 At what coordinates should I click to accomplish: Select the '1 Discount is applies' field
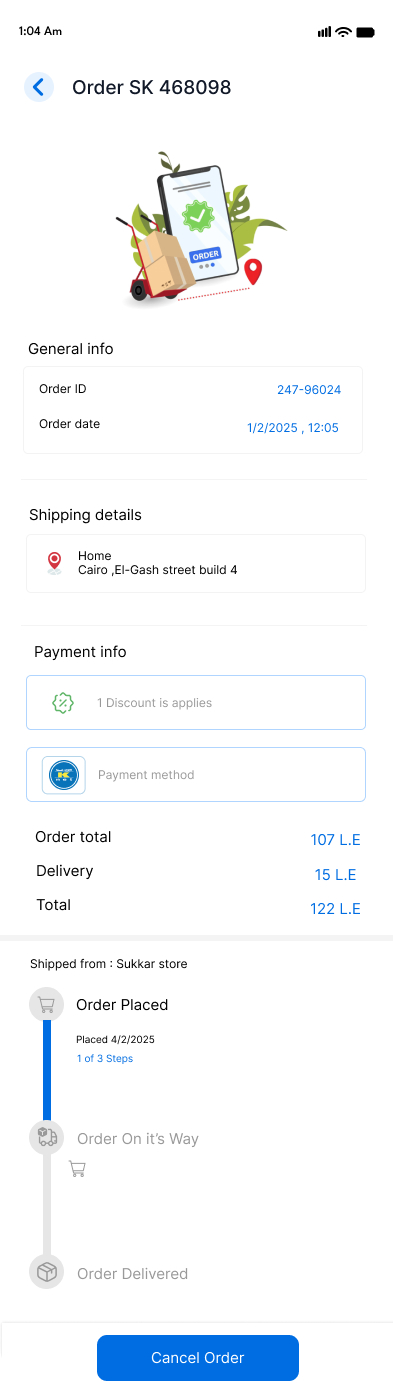[x=196, y=702]
